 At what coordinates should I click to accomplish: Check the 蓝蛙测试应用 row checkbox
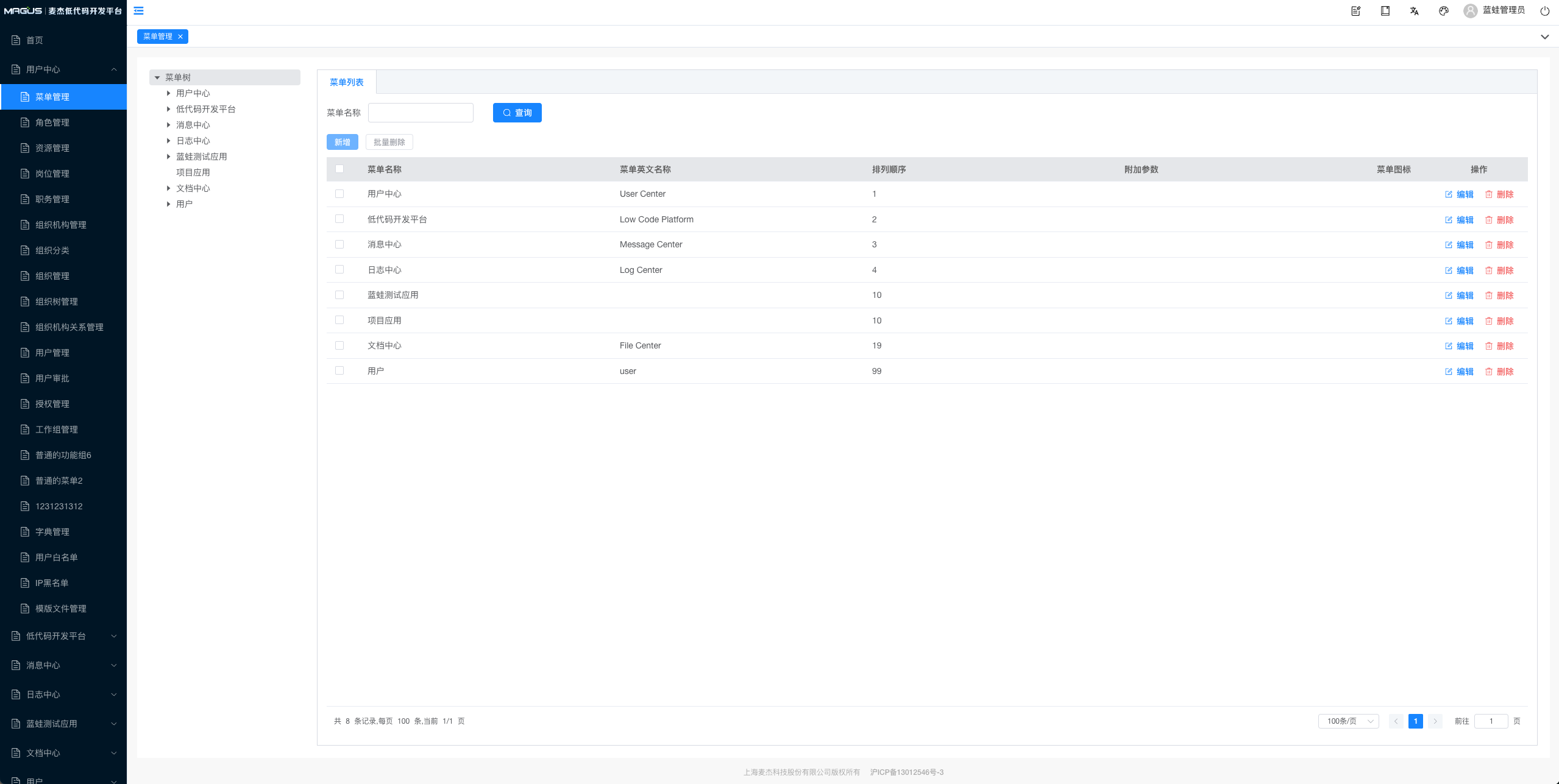339,295
